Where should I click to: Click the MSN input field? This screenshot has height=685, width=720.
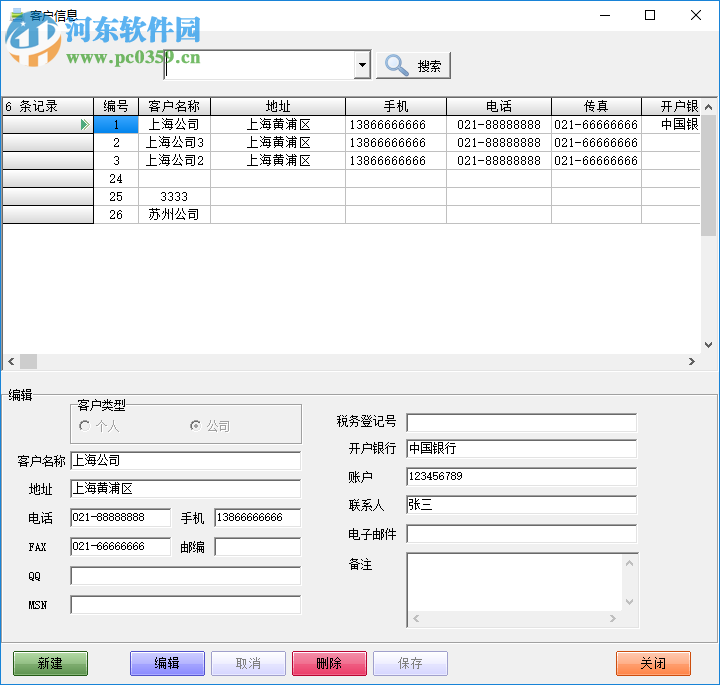click(x=186, y=605)
